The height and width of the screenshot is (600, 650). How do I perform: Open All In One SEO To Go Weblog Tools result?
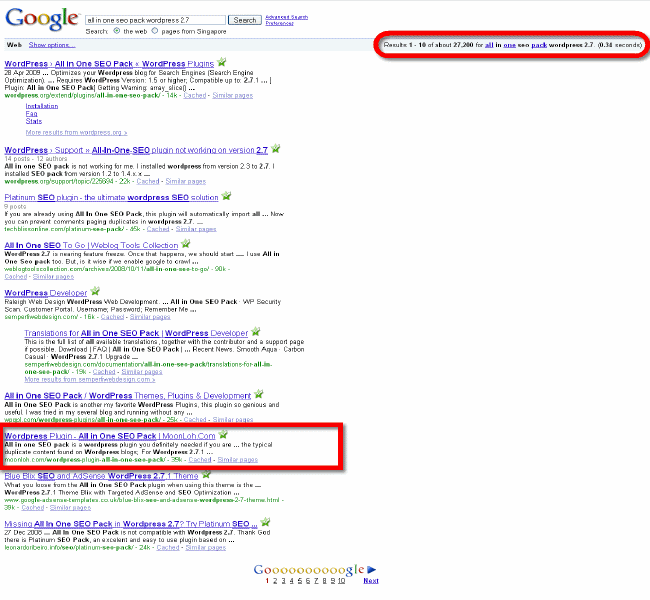91,245
